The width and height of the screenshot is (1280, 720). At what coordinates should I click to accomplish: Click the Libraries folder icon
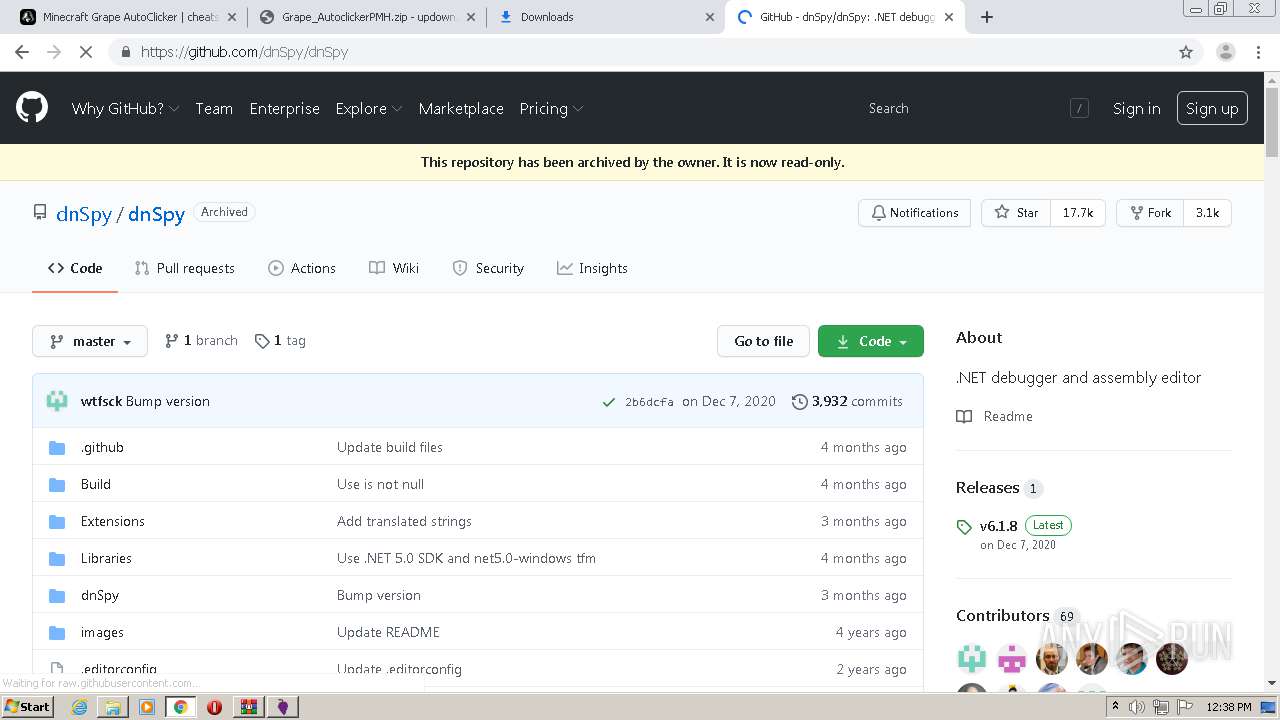(57, 558)
